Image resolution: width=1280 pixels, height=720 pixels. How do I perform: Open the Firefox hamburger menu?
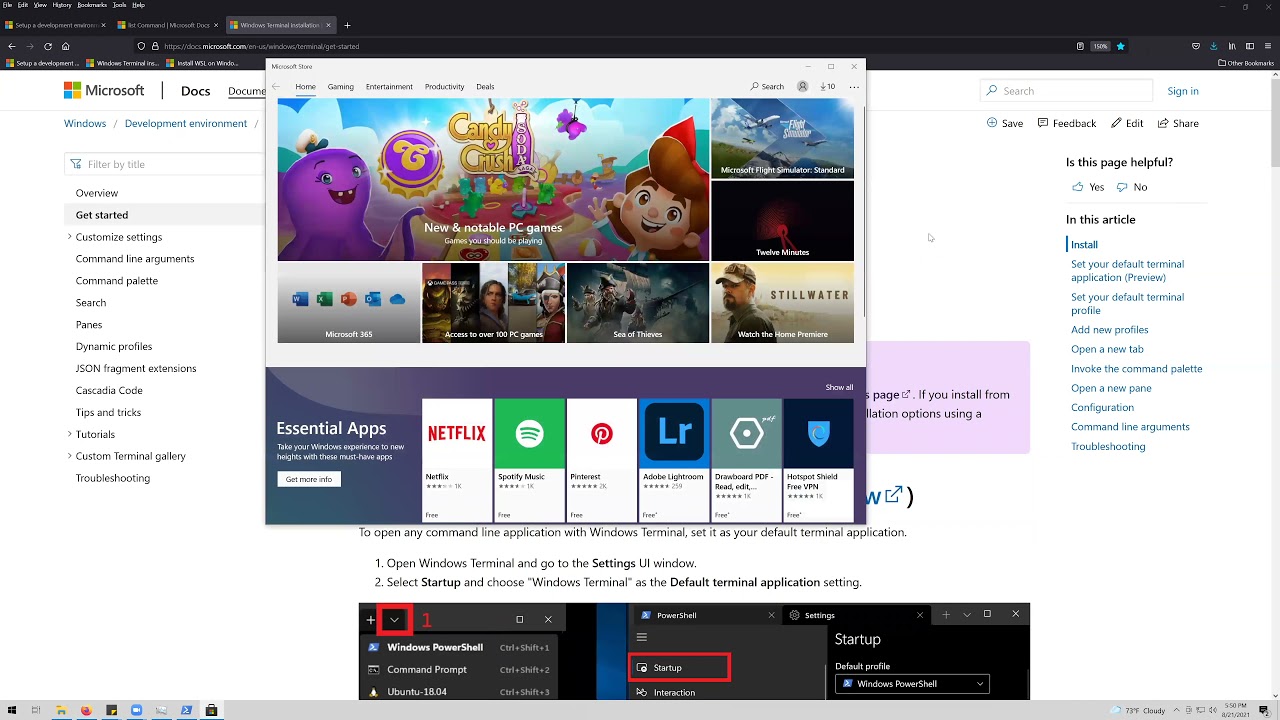click(x=1267, y=46)
